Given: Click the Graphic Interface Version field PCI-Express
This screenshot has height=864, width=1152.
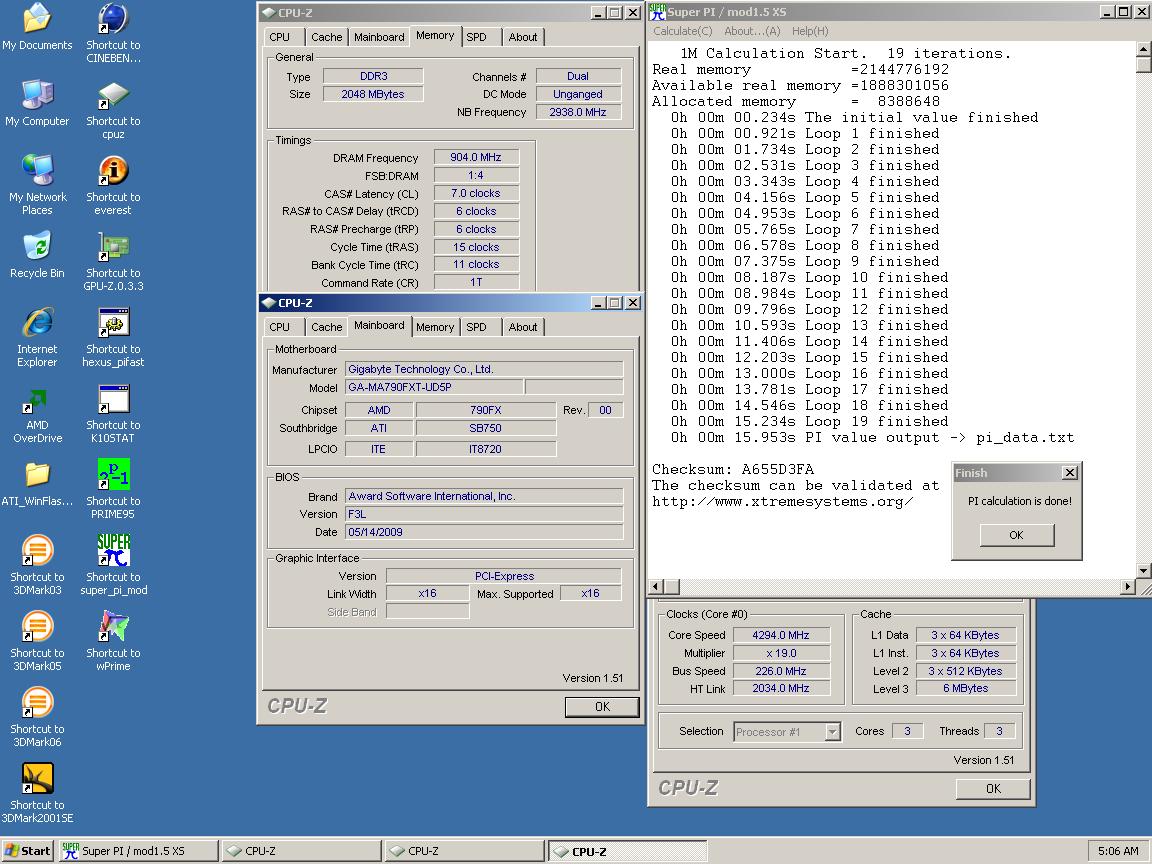Looking at the screenshot, I should pos(504,576).
